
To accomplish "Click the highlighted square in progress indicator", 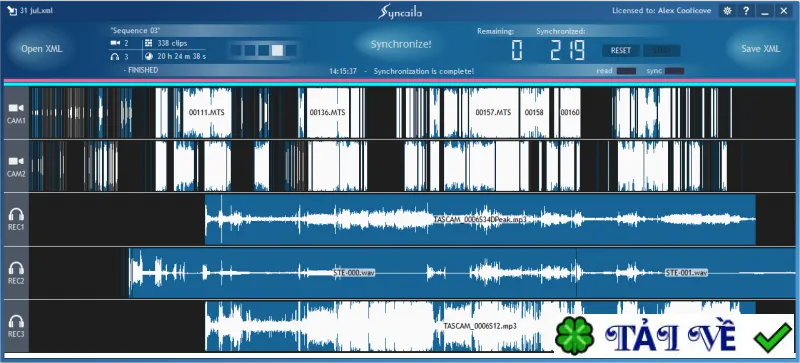I will point(277,51).
